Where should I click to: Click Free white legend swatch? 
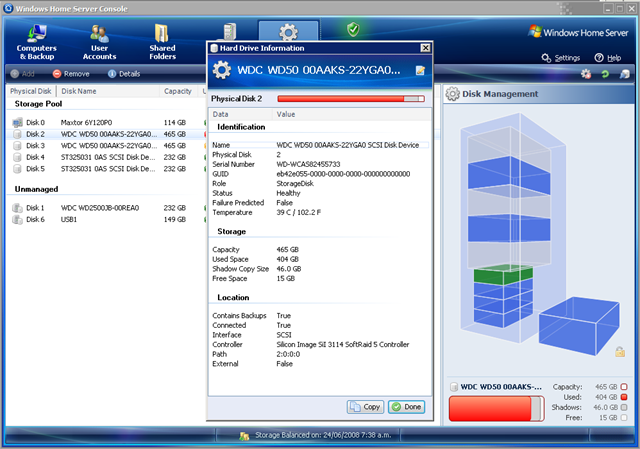624,418
